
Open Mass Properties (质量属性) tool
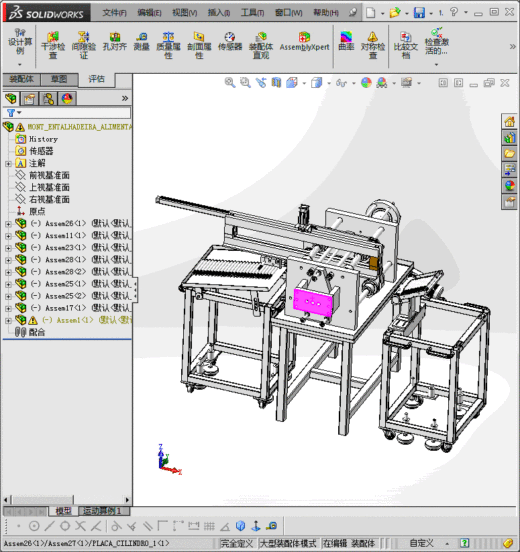coord(168,45)
